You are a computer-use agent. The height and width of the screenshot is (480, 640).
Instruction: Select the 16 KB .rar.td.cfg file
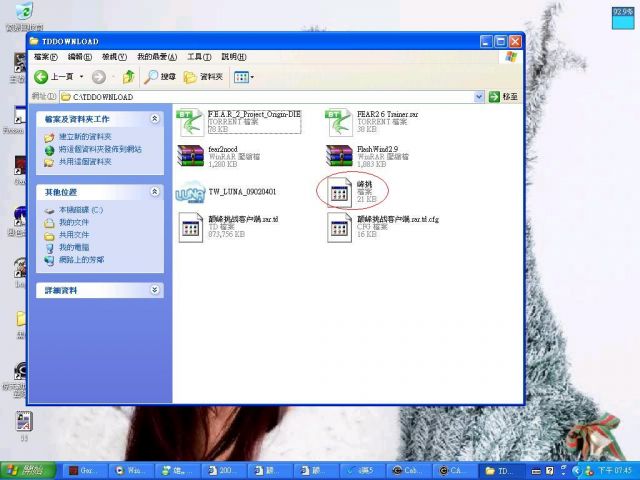point(341,227)
